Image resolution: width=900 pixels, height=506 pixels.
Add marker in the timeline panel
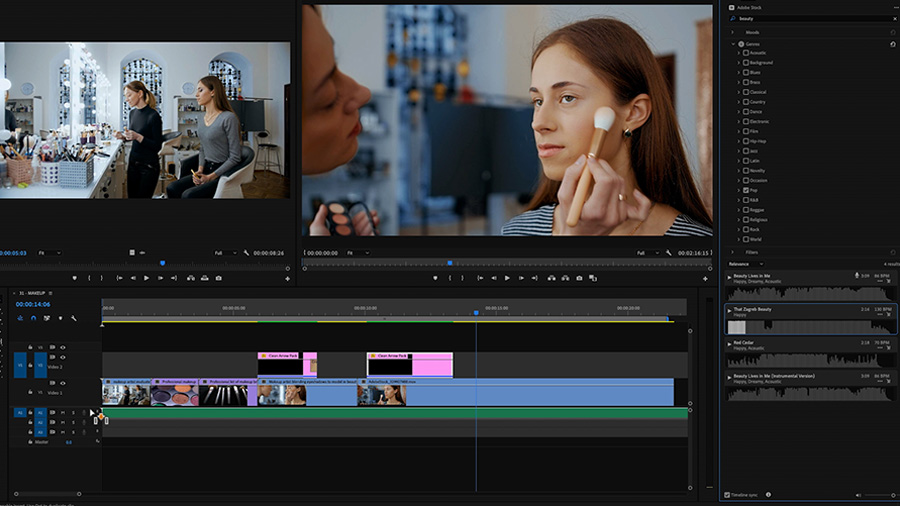(60, 318)
